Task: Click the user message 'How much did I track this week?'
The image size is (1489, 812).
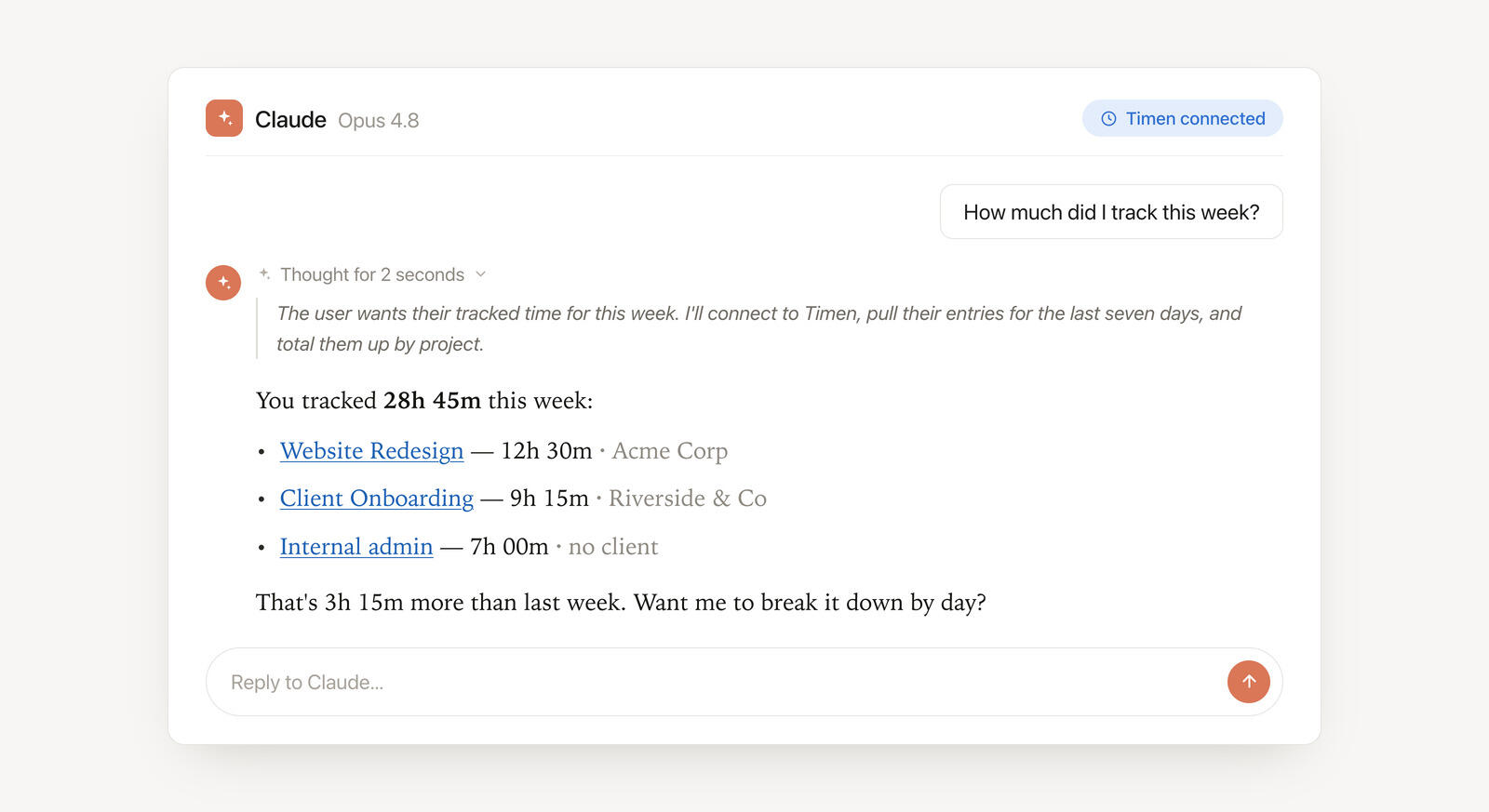Action: click(x=1111, y=212)
